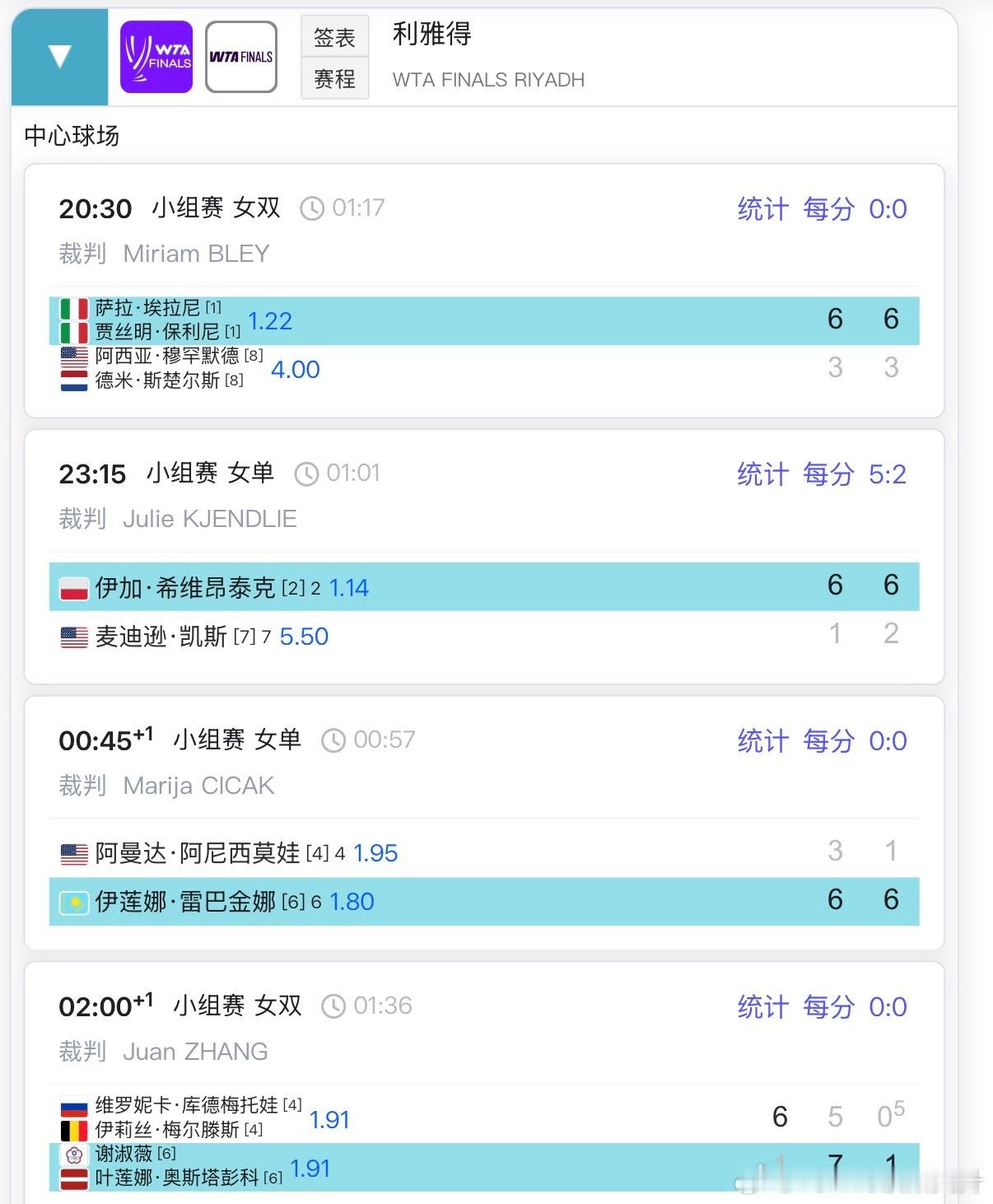Open 每分 for the 00:45 singles match
This screenshot has height=1204, width=993.
tap(828, 741)
